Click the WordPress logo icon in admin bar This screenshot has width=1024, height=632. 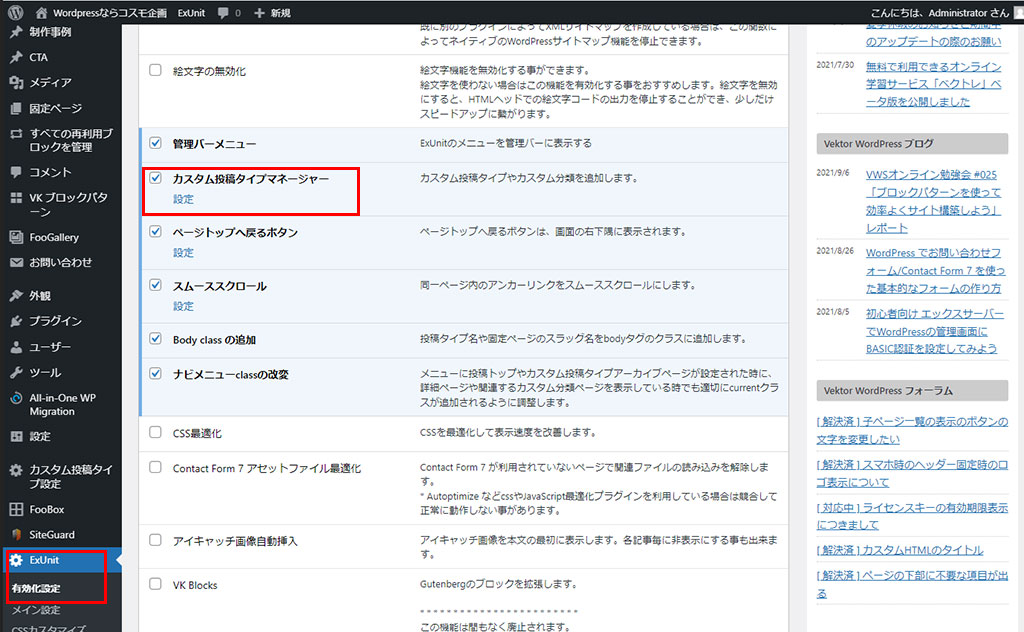[x=16, y=13]
